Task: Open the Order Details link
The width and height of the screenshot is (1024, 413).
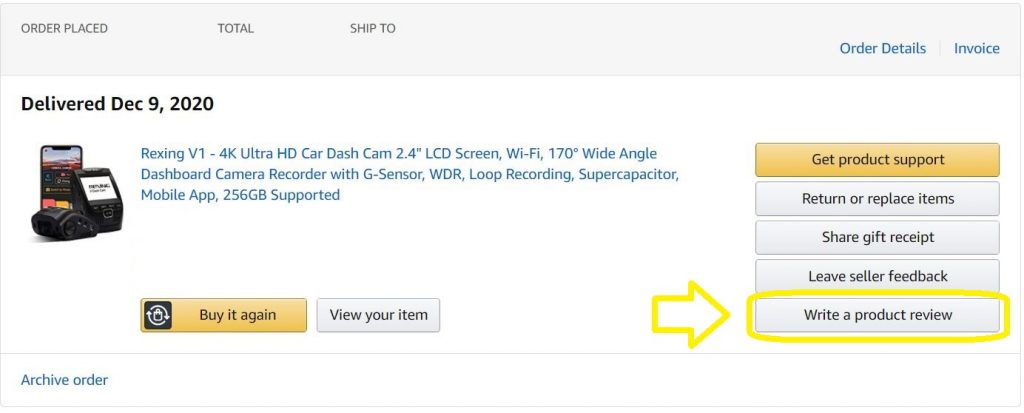Action: (x=882, y=48)
